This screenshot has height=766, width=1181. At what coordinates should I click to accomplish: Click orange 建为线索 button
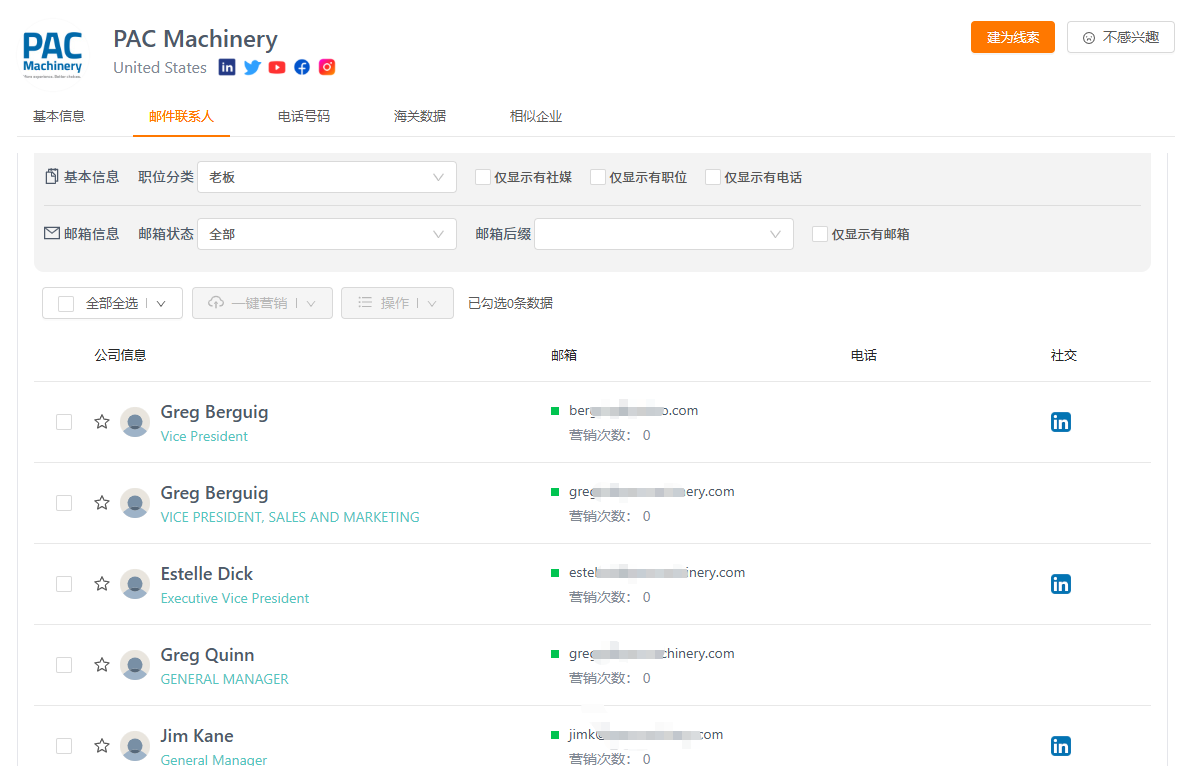click(x=1012, y=37)
